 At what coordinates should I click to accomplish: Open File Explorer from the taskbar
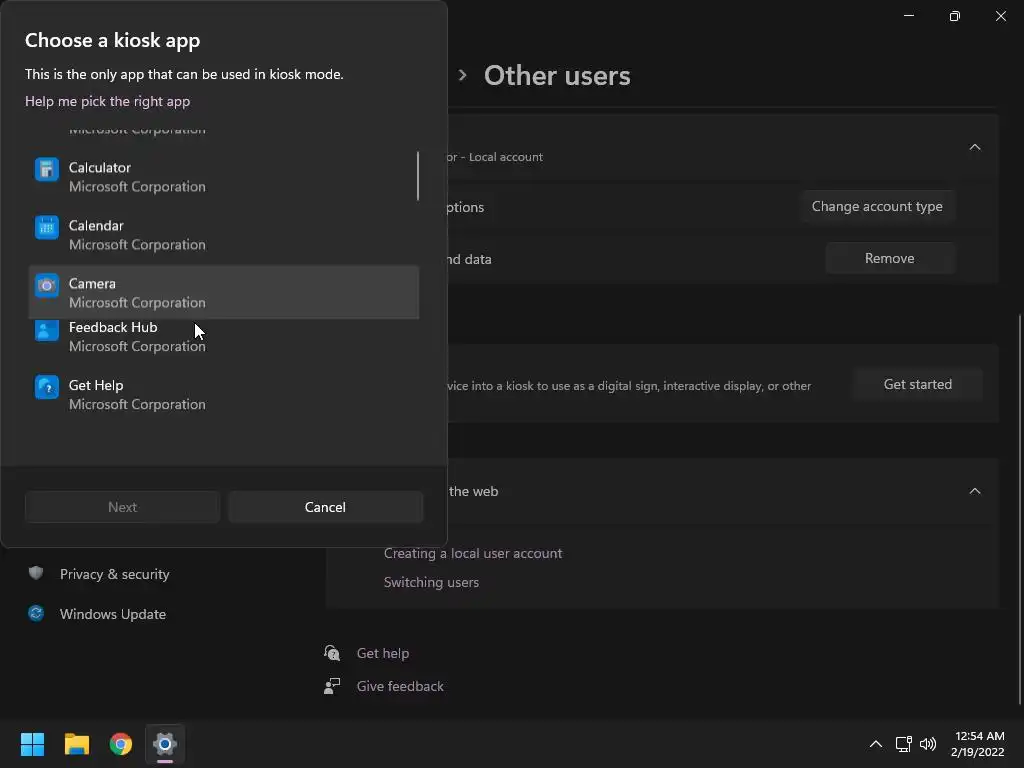coord(77,744)
